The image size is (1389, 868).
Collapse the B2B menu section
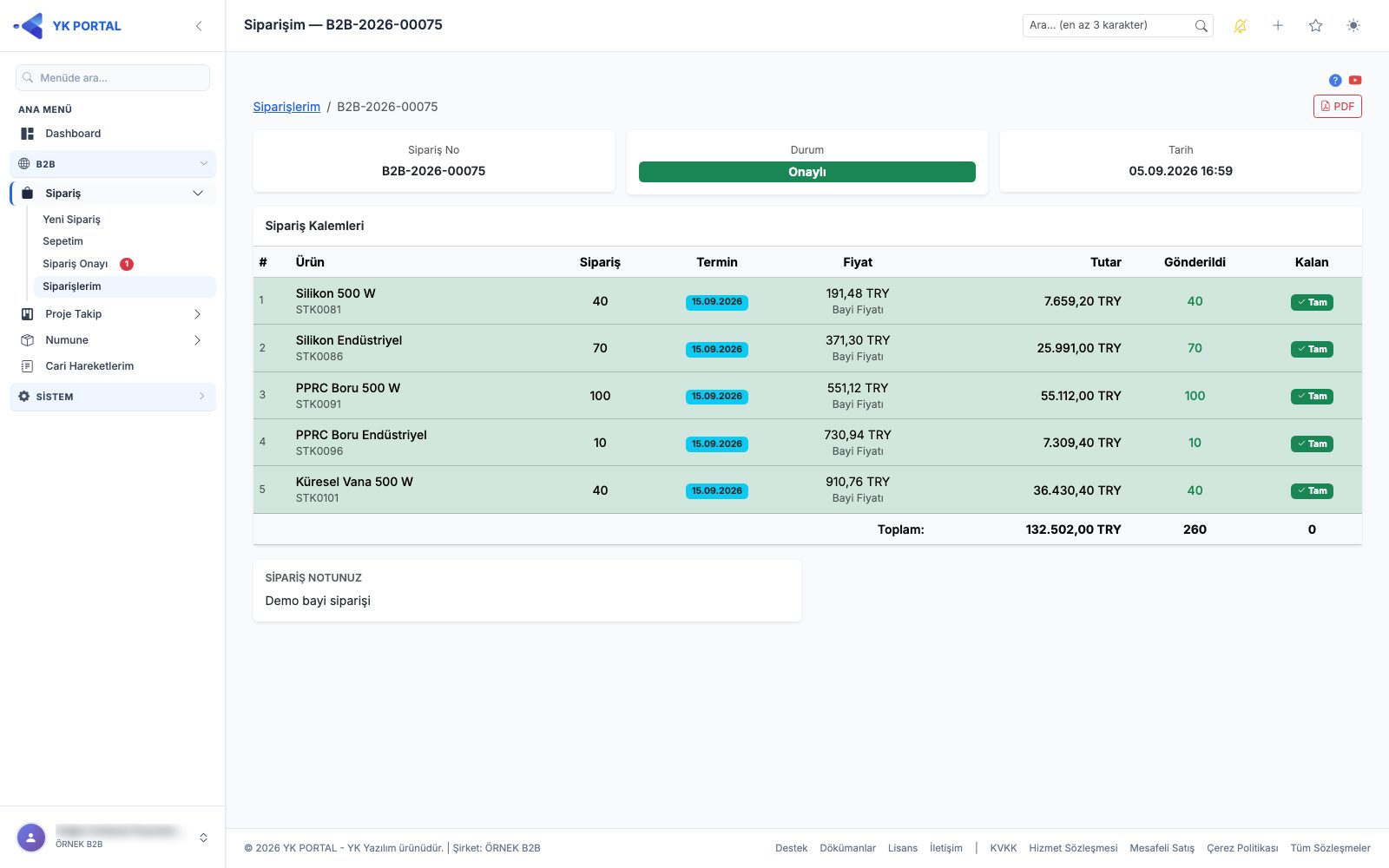pyautogui.click(x=113, y=163)
